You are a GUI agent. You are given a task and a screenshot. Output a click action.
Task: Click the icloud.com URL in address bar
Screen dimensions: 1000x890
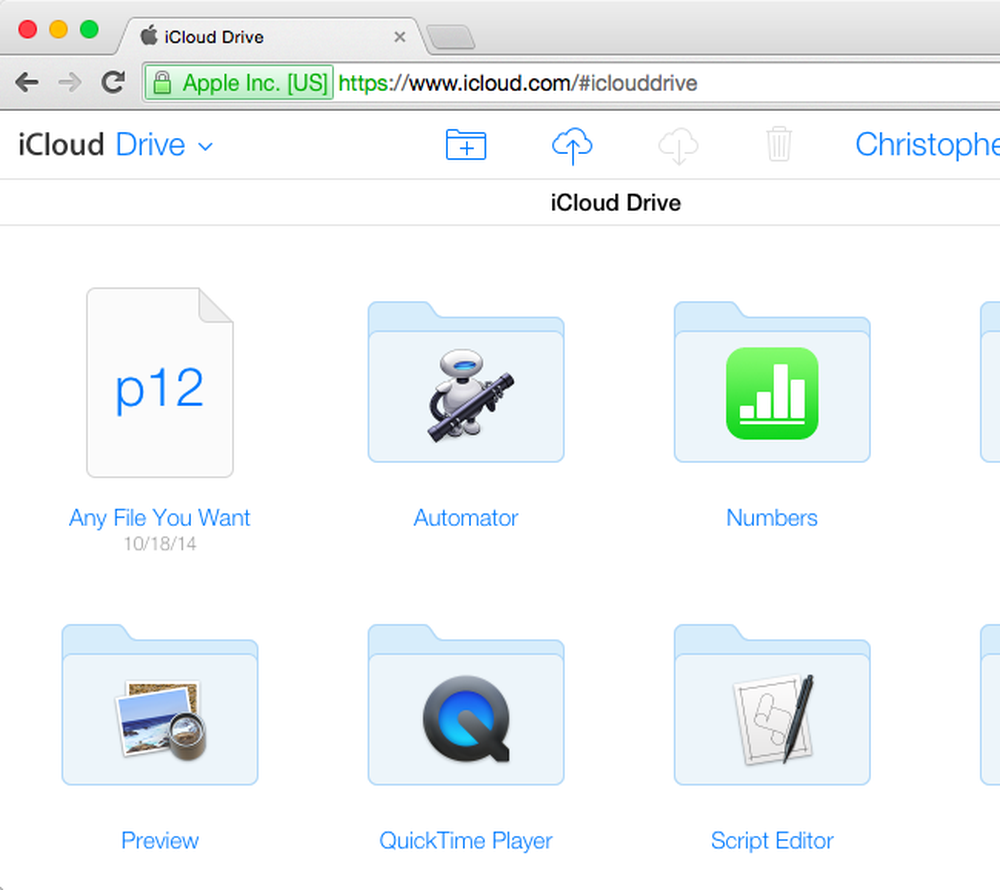click(517, 83)
